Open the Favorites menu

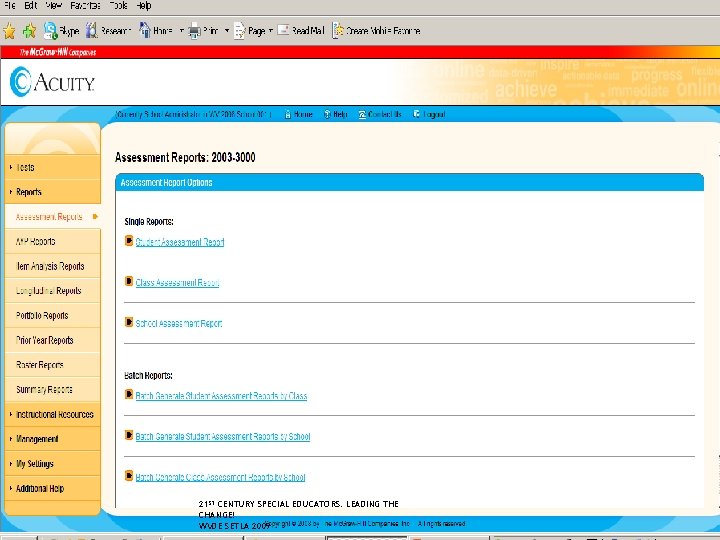coord(85,6)
